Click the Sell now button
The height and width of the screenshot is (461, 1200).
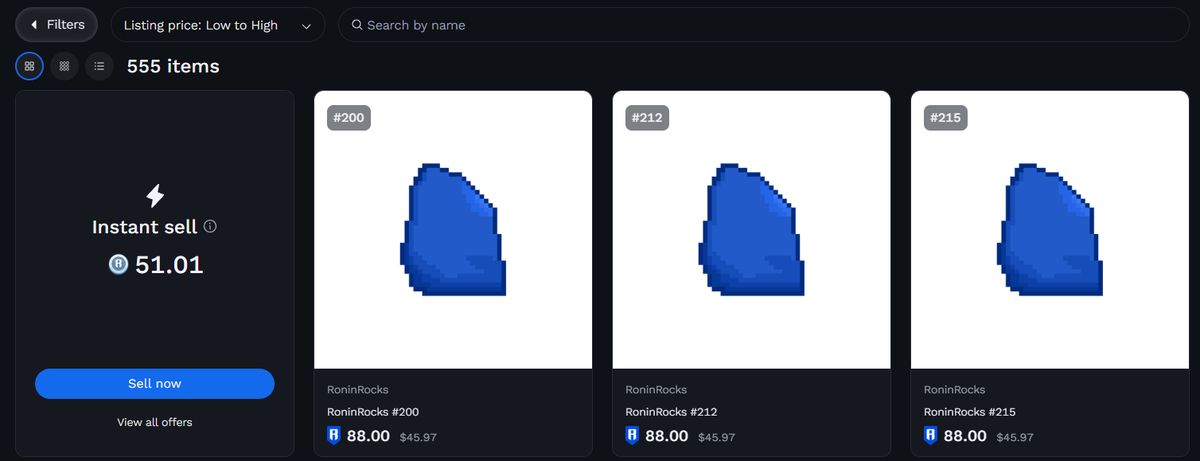[x=155, y=383]
